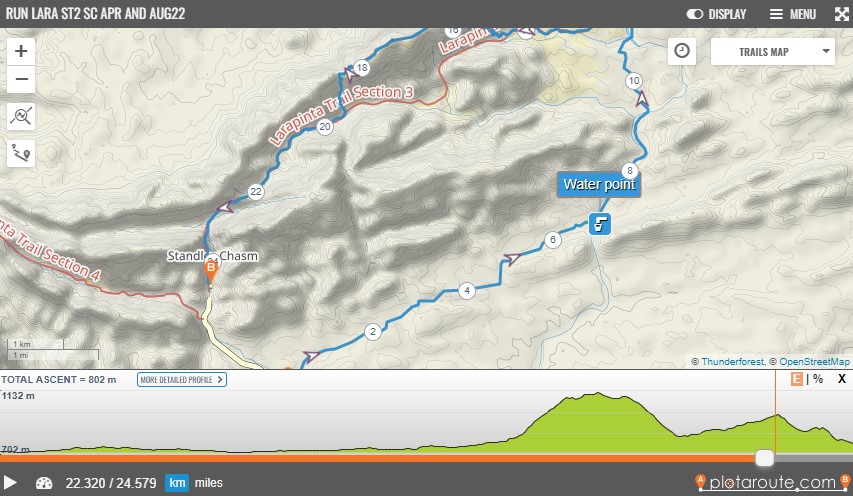Expand MORE DETAILED PROFILE
The width and height of the screenshot is (853, 496).
coord(182,380)
